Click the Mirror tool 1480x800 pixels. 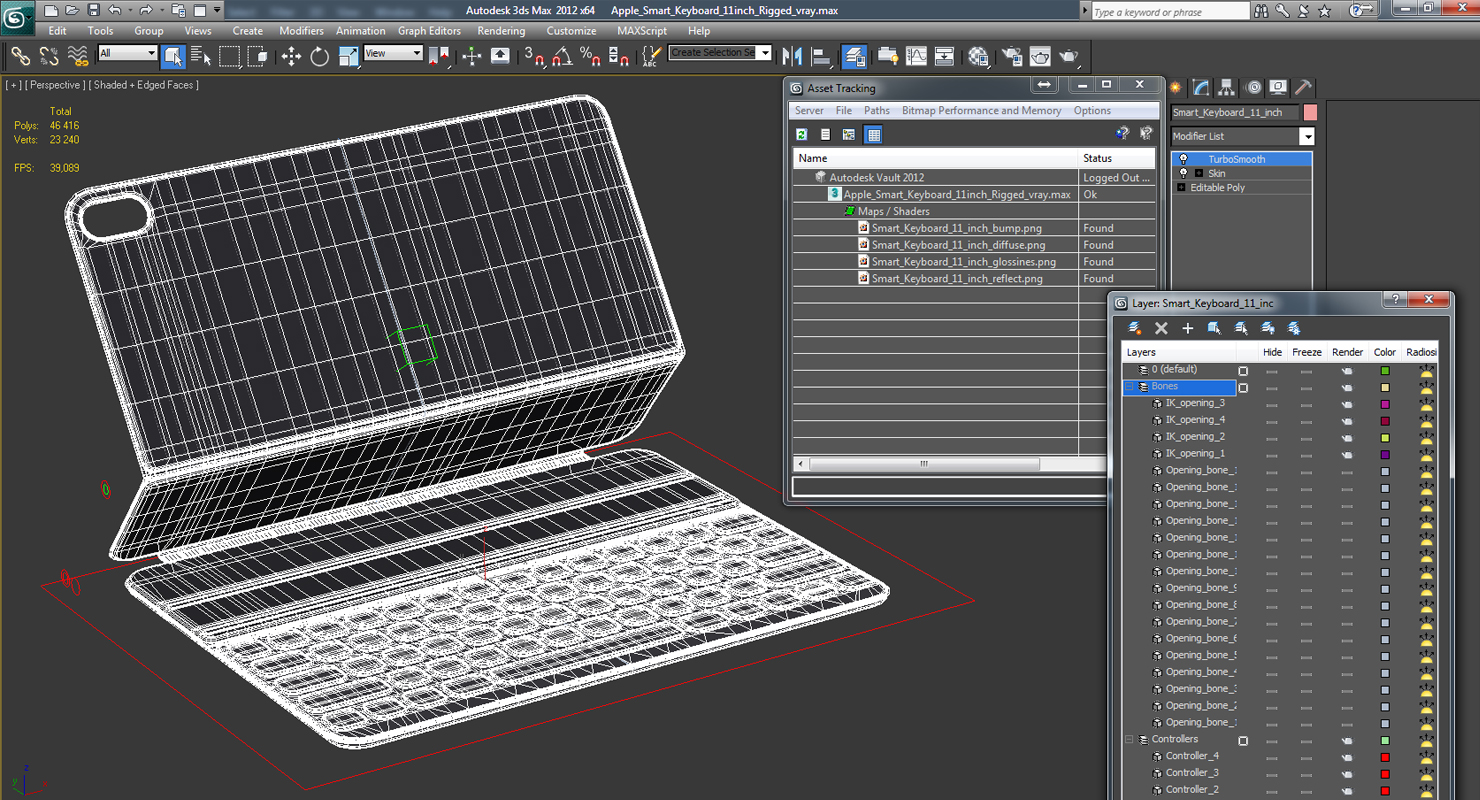pos(793,56)
